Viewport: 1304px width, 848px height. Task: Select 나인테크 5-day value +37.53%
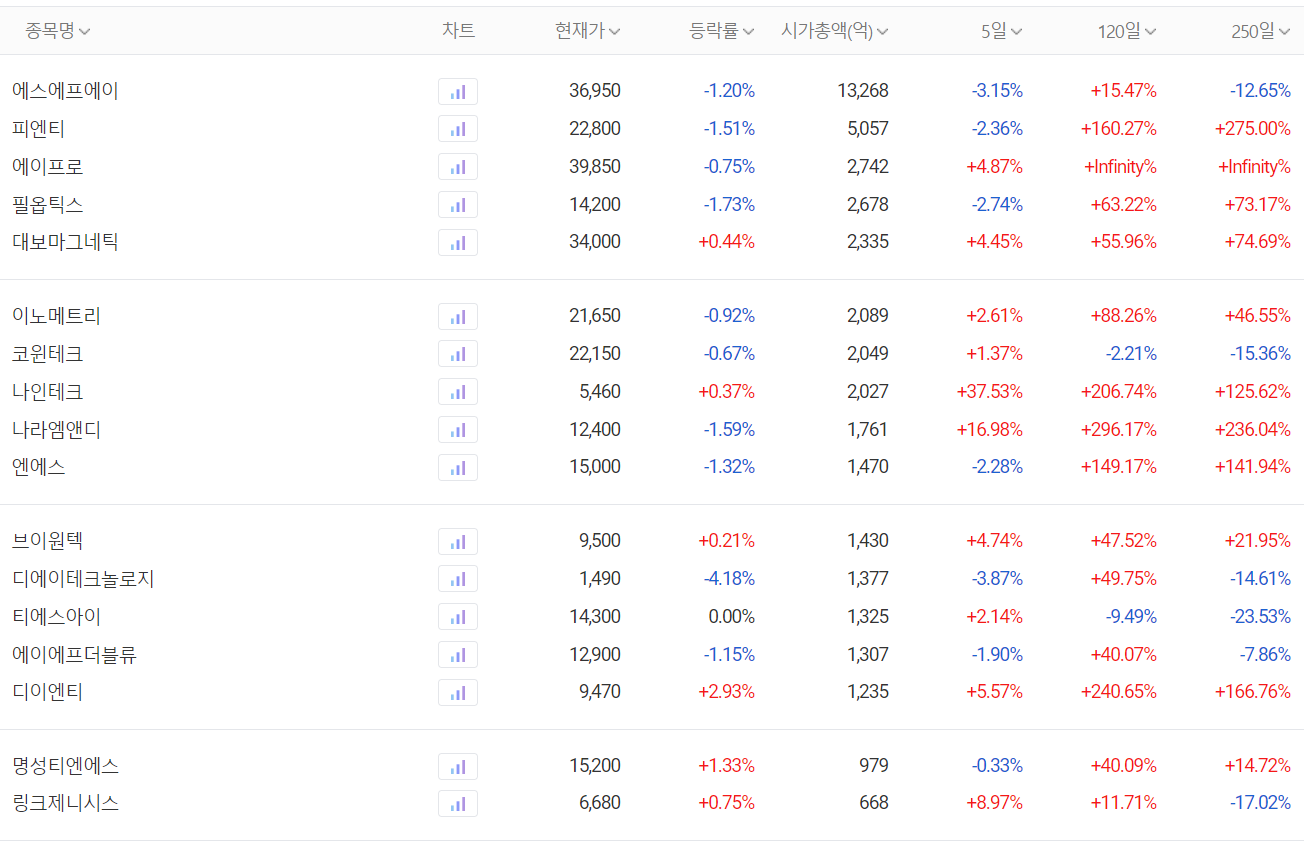point(990,392)
